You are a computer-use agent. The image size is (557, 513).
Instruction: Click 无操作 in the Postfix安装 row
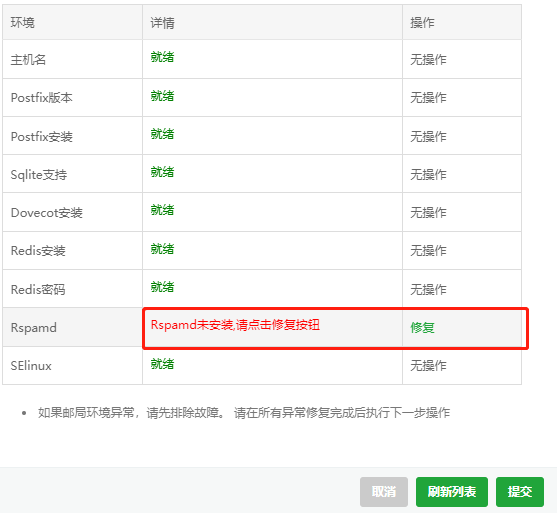pos(428,136)
